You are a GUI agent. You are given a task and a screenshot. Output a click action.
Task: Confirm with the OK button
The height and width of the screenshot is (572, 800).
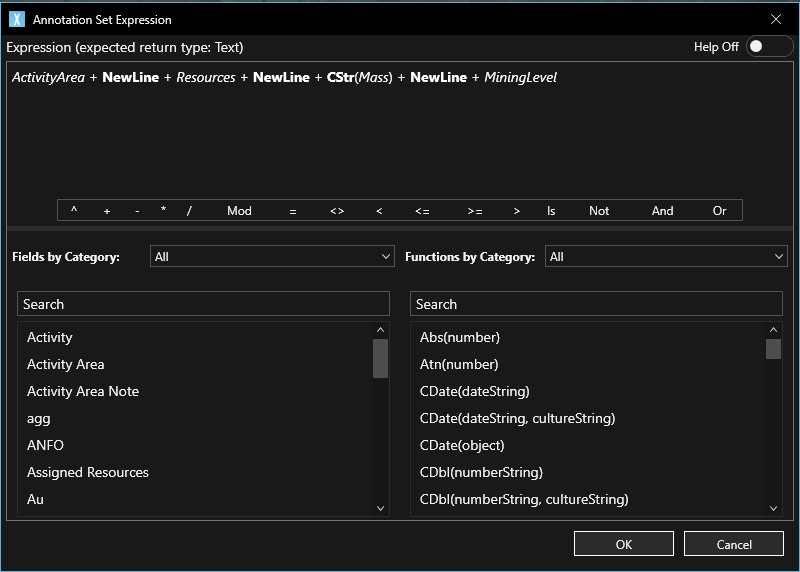623,544
